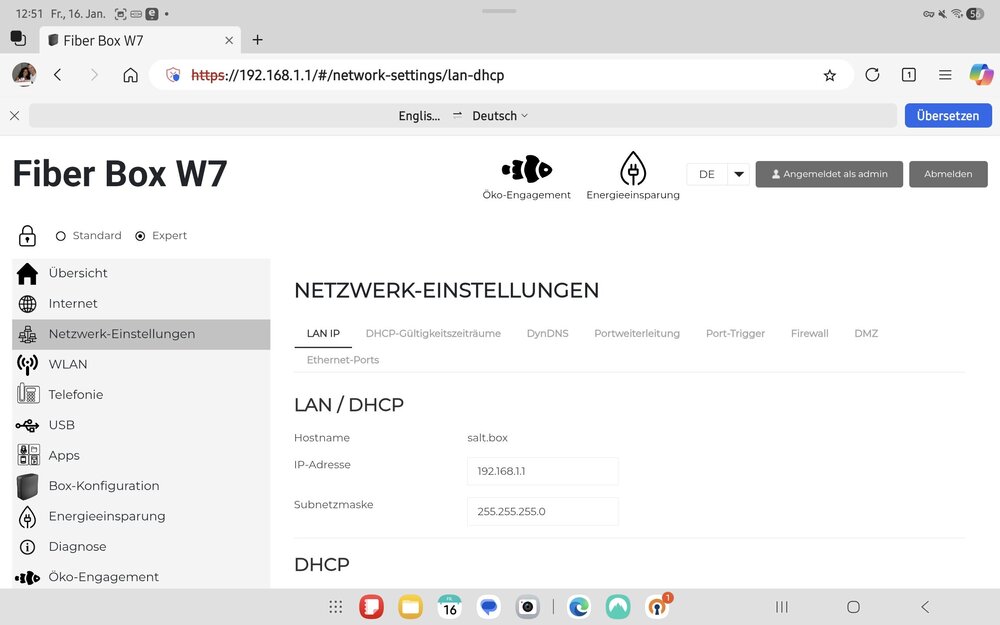Edit the IP-Adresse field 192.168.1.1

542,471
